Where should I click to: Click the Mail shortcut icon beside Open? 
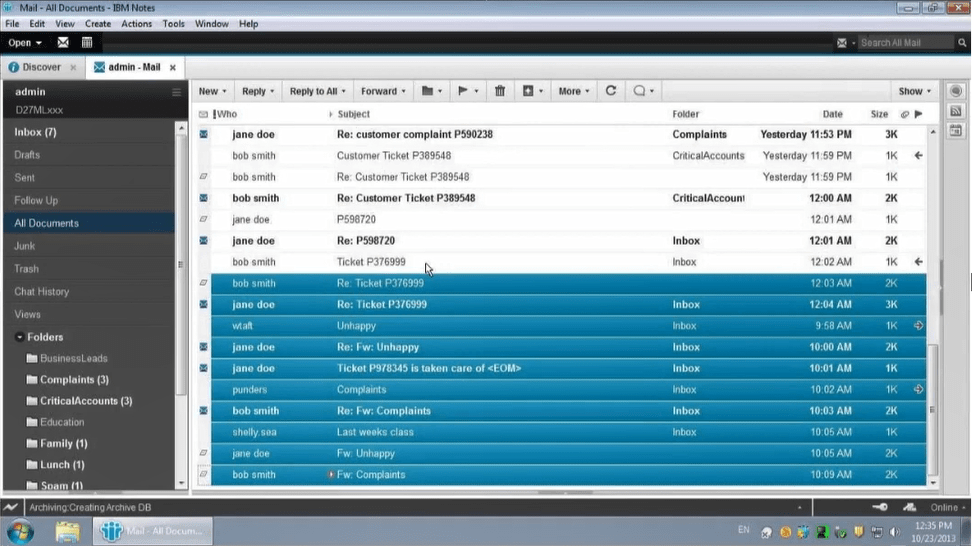tap(63, 43)
